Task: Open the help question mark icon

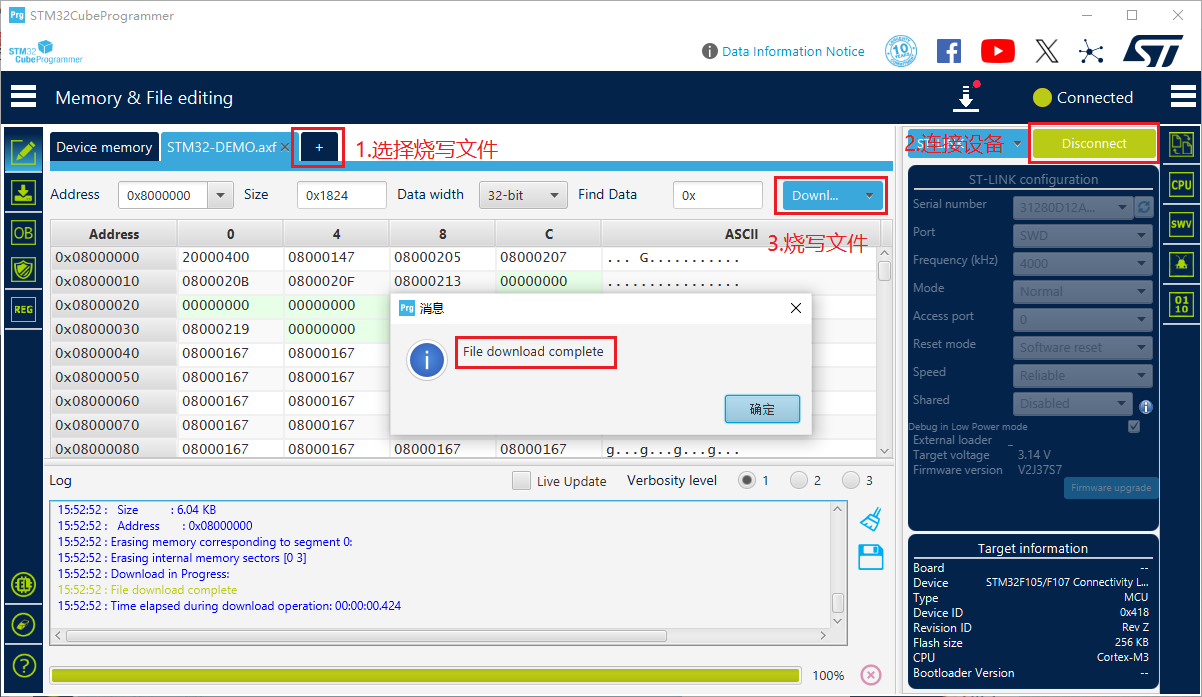Action: click(x=23, y=665)
